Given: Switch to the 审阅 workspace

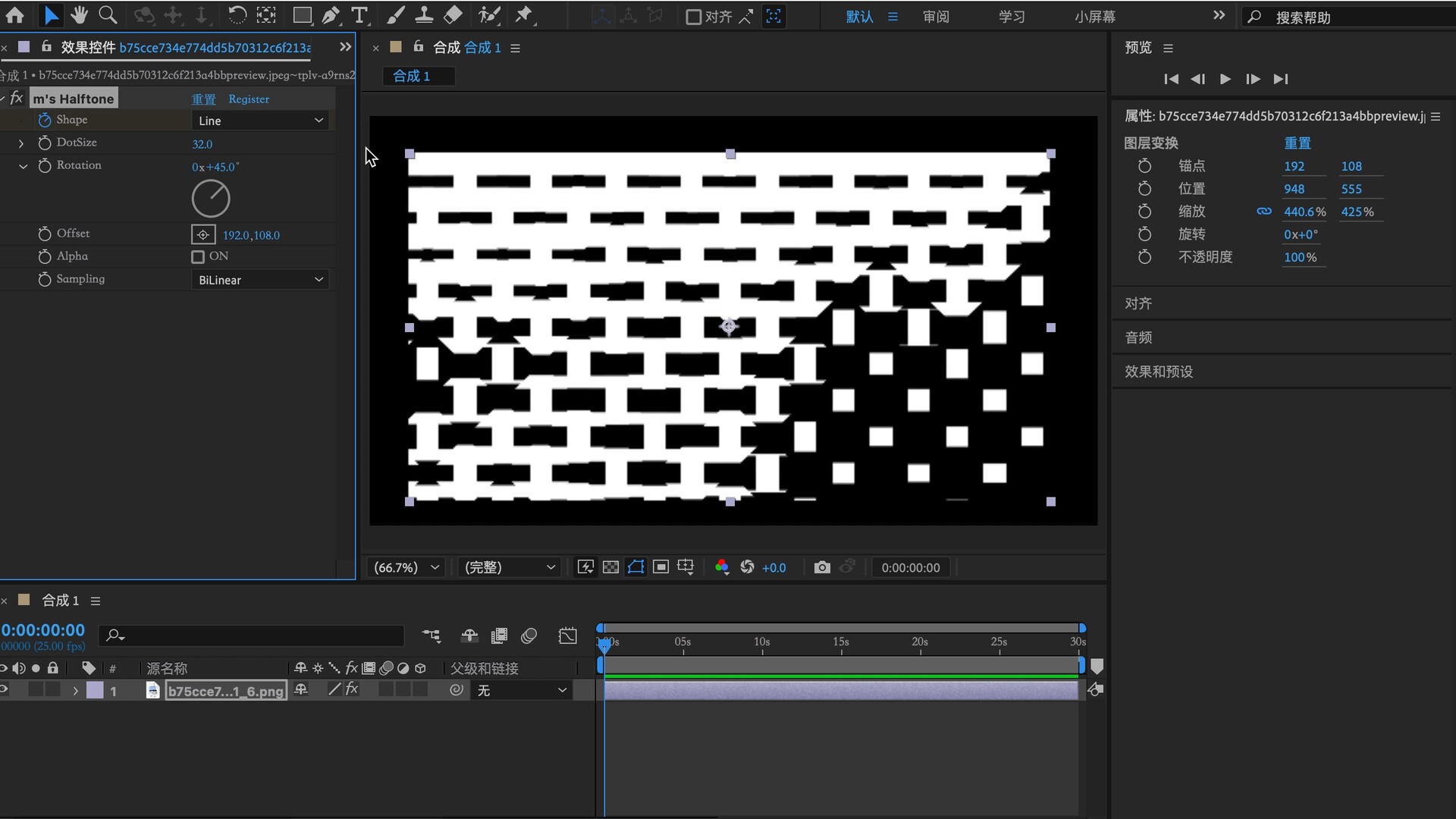Looking at the screenshot, I should point(936,17).
